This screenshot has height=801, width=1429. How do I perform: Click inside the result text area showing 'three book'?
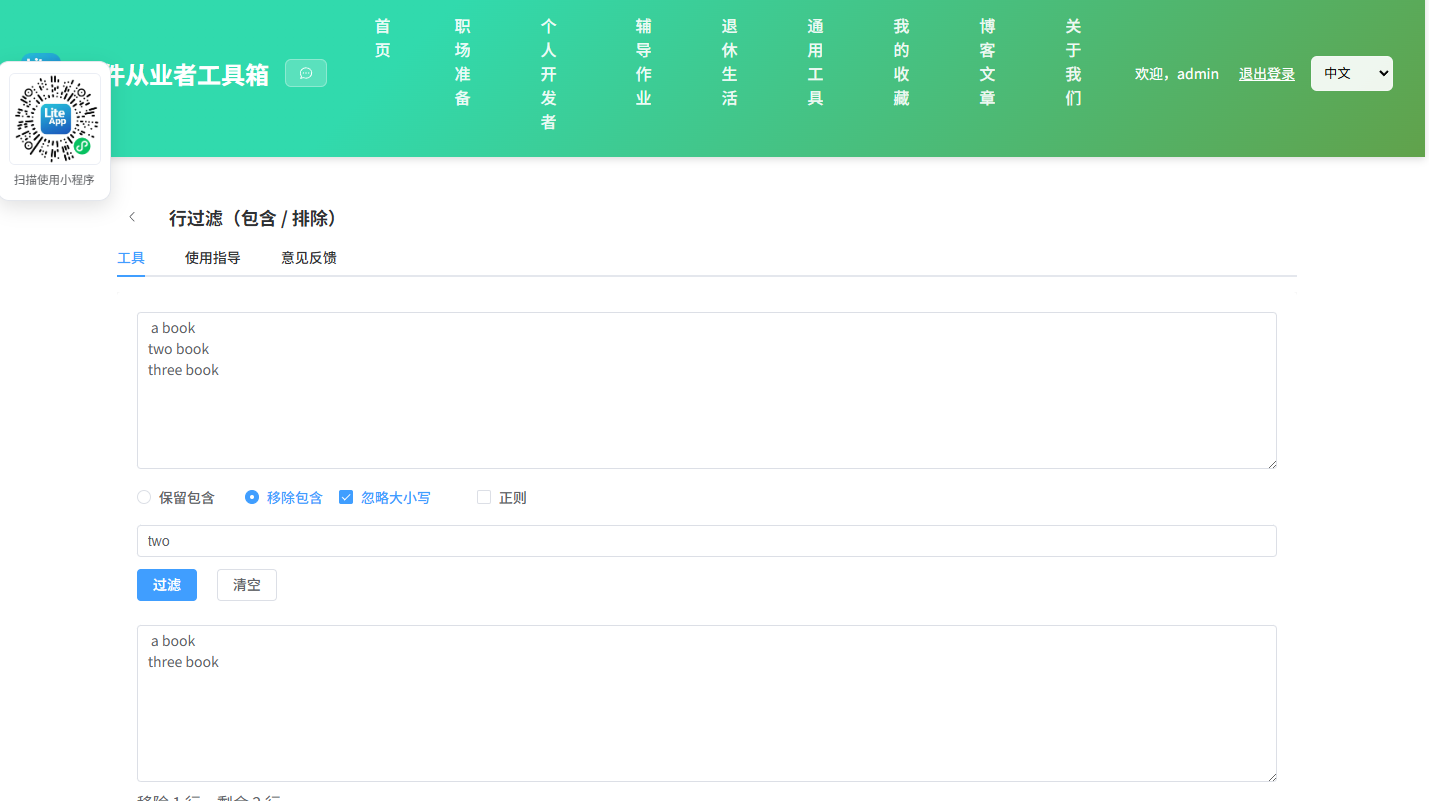[x=707, y=703]
